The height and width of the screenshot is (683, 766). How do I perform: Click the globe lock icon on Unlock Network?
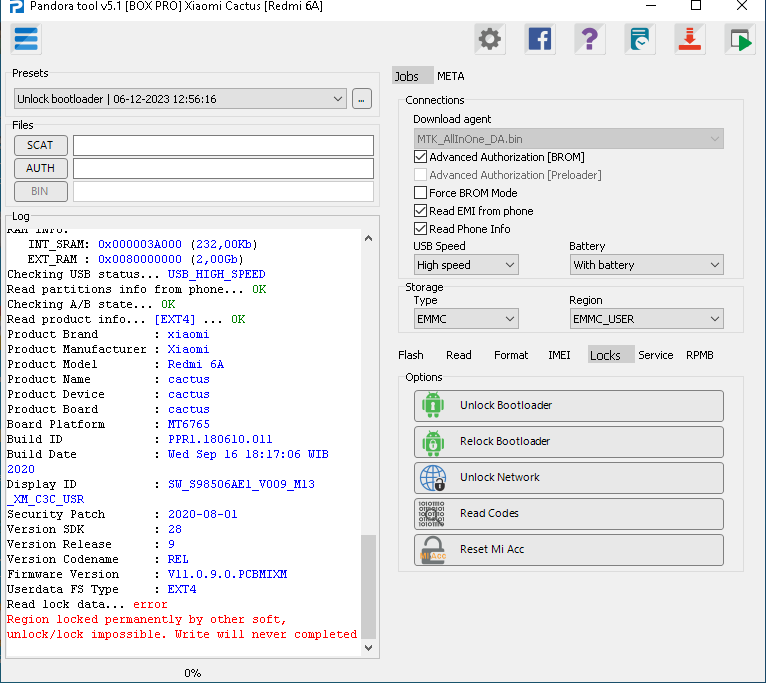[433, 477]
